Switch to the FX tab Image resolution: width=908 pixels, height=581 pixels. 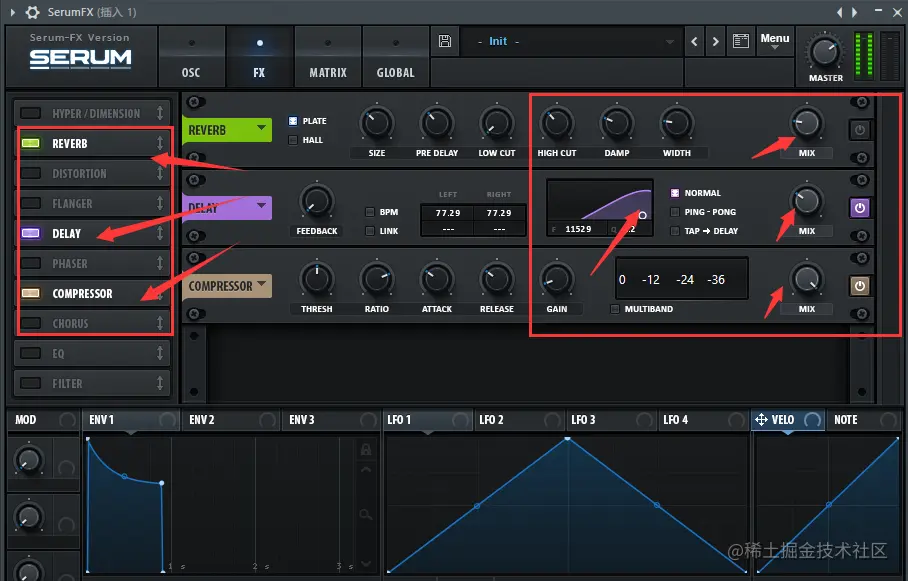(259, 58)
